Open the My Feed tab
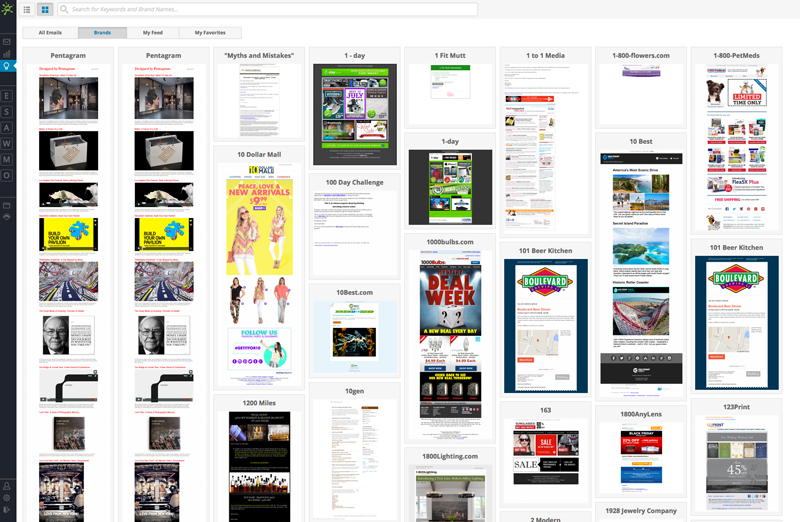Viewport: 800px width, 522px height. [x=153, y=33]
